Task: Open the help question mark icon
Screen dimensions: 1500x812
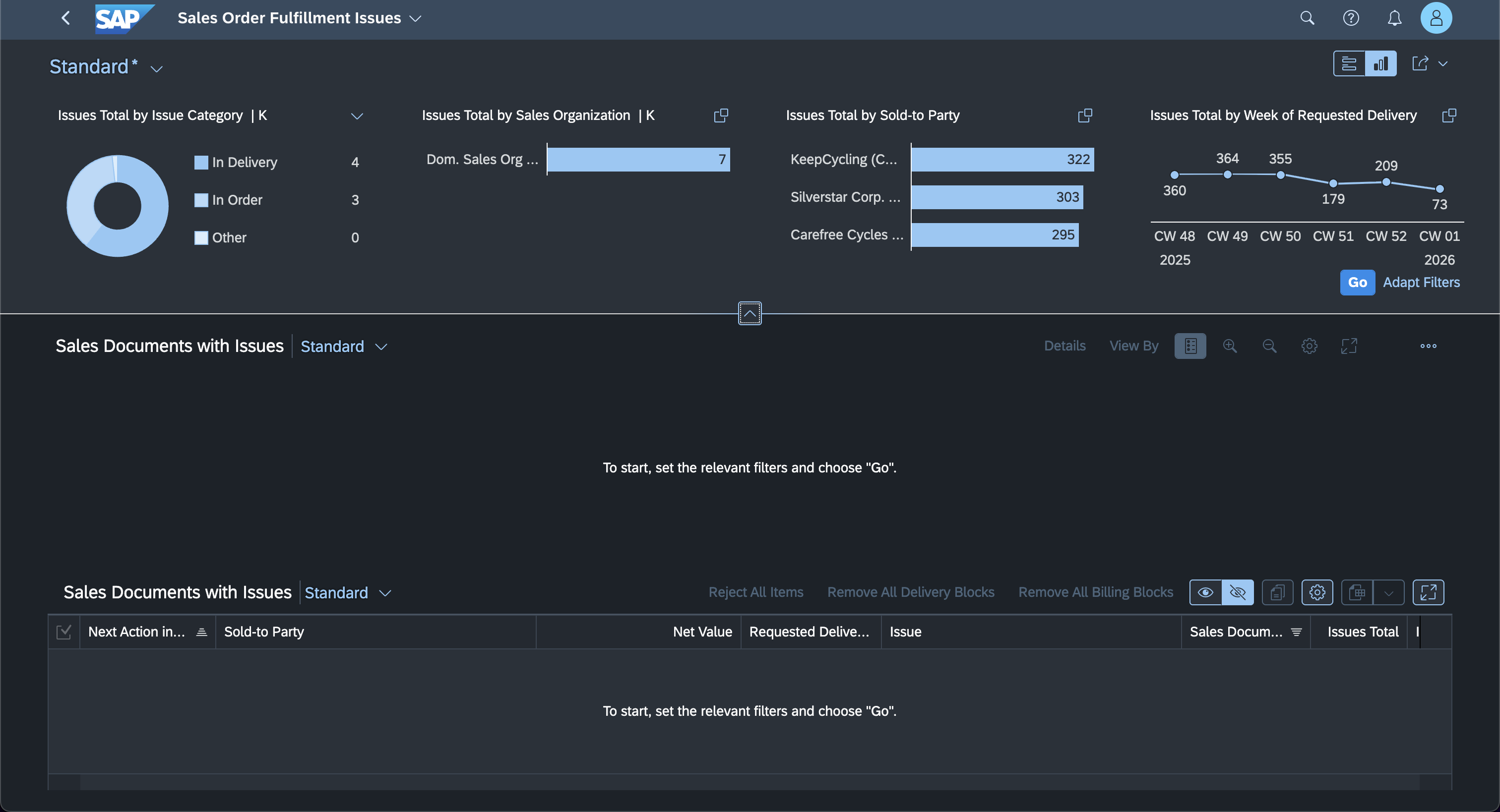Action: point(1351,18)
